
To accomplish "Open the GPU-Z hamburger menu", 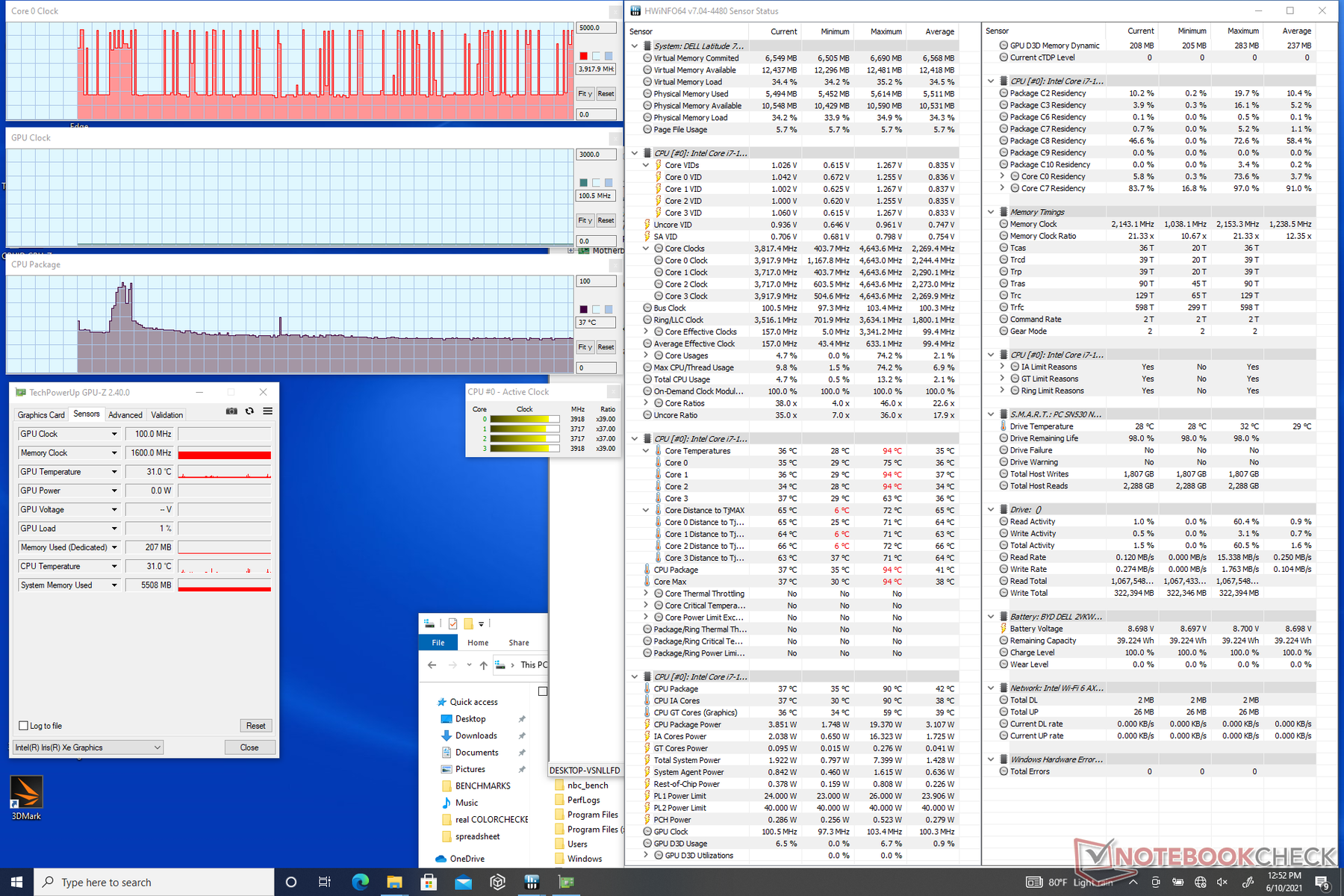I will [267, 411].
